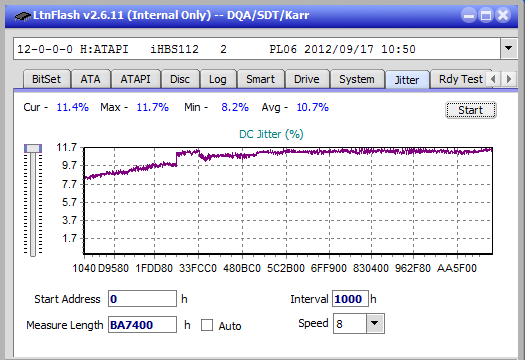Click the Cur value 11.4%
Screen dimensions: 525x360
click(73, 107)
